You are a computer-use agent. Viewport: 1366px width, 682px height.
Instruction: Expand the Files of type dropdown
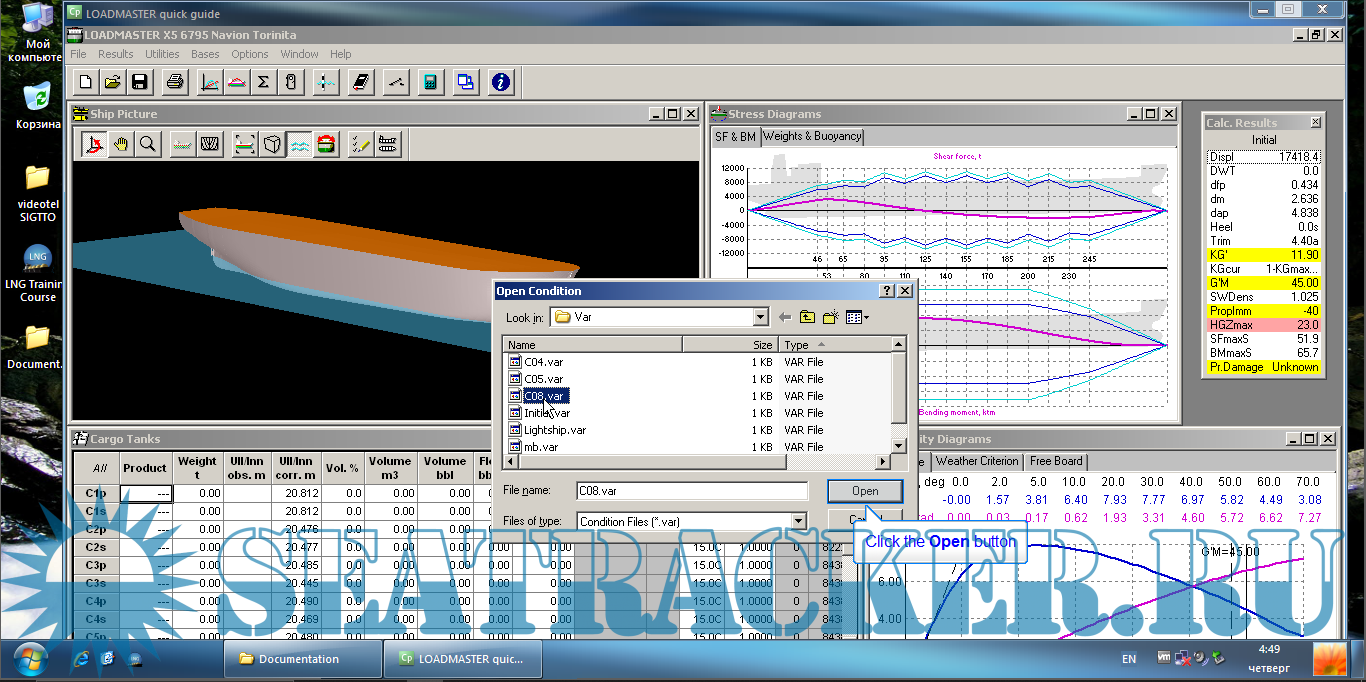tap(798, 521)
